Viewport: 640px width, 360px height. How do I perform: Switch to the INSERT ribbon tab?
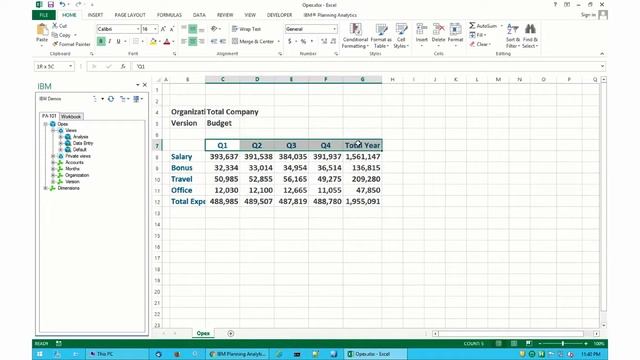pos(95,15)
